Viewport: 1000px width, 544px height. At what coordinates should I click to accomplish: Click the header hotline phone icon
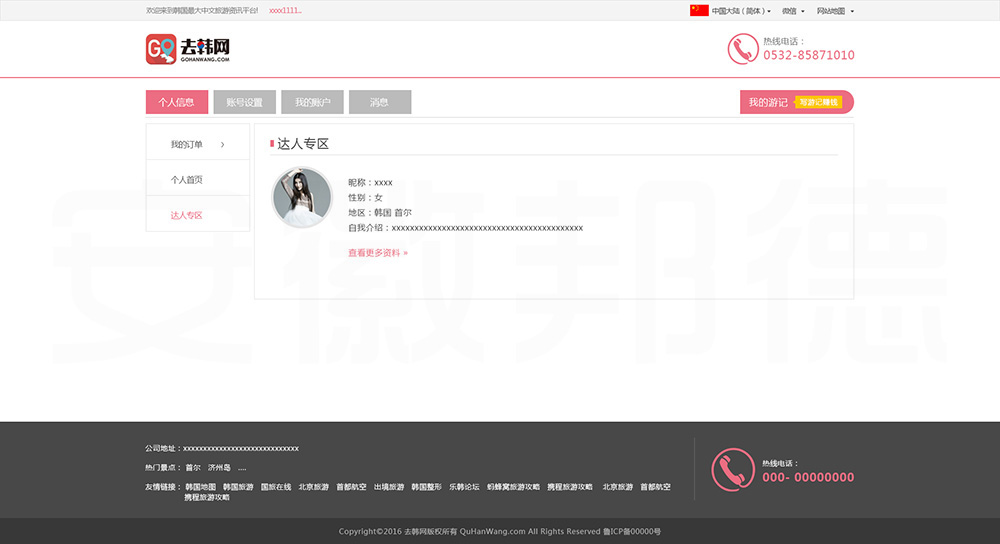pyautogui.click(x=742, y=49)
